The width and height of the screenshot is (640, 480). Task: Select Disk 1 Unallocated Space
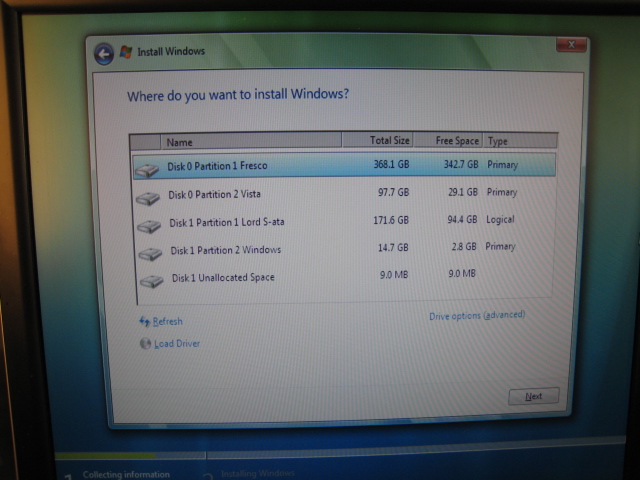coord(344,276)
